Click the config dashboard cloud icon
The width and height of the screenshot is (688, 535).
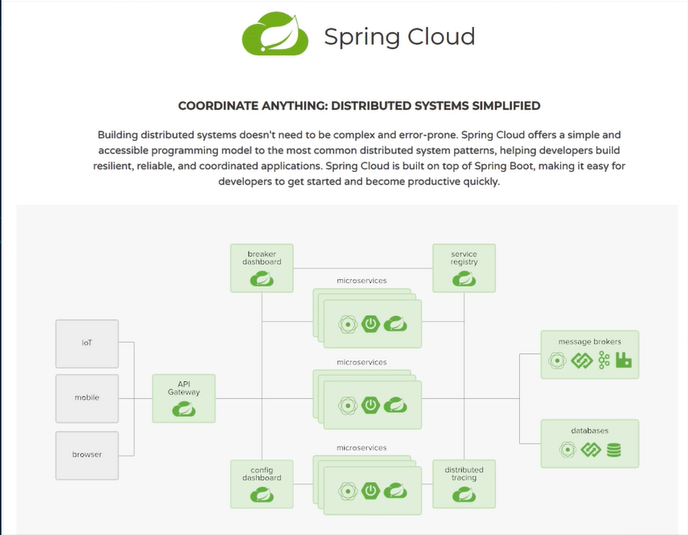click(x=262, y=493)
